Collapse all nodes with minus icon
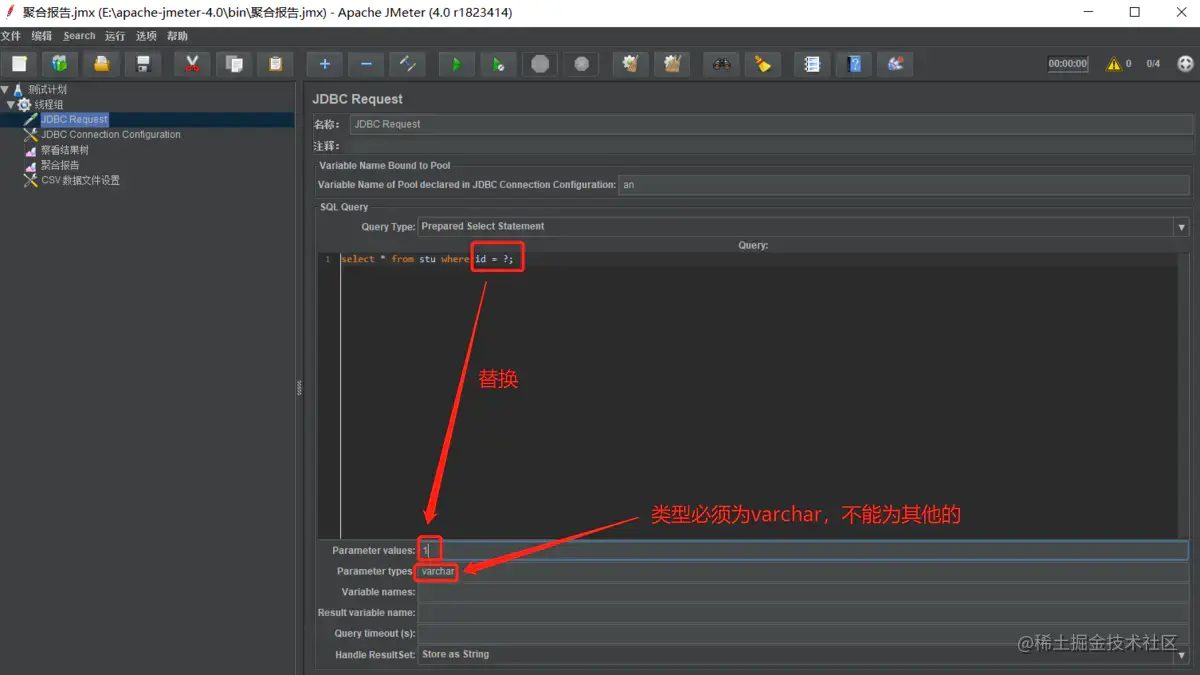The height and width of the screenshot is (675, 1200). (366, 64)
